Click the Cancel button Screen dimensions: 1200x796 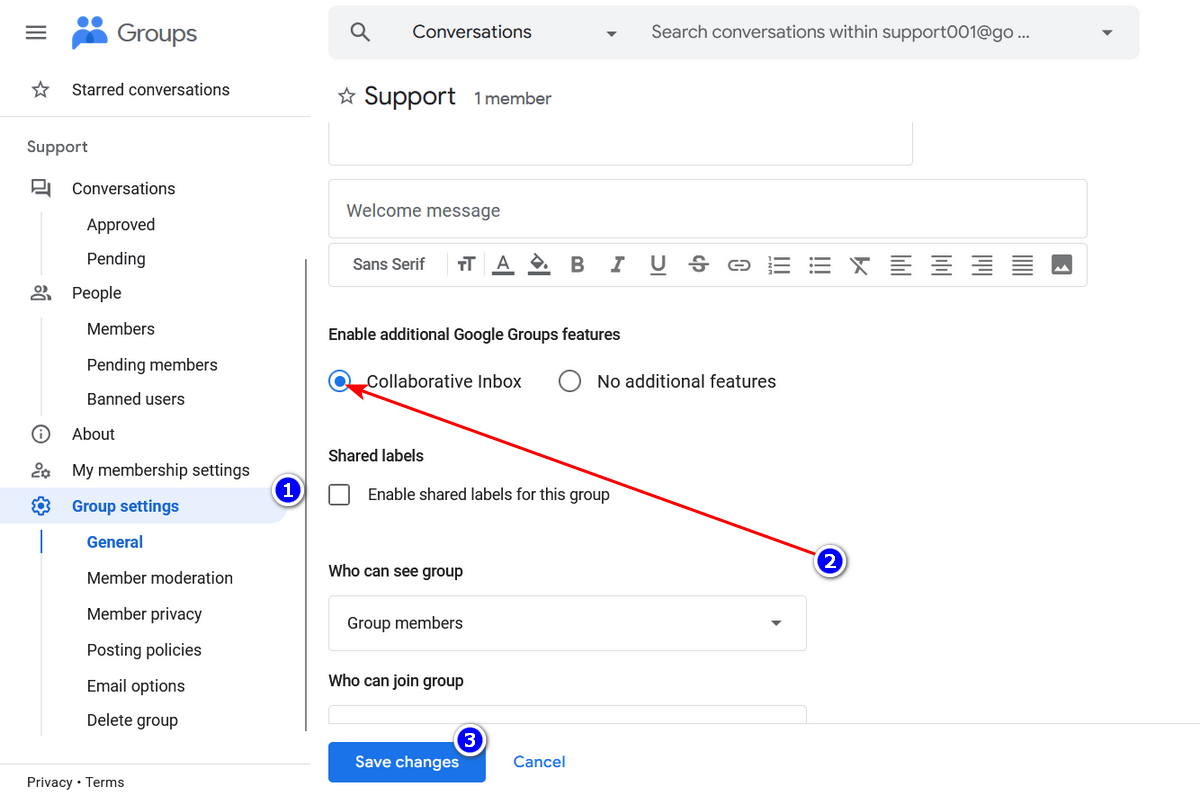(539, 762)
